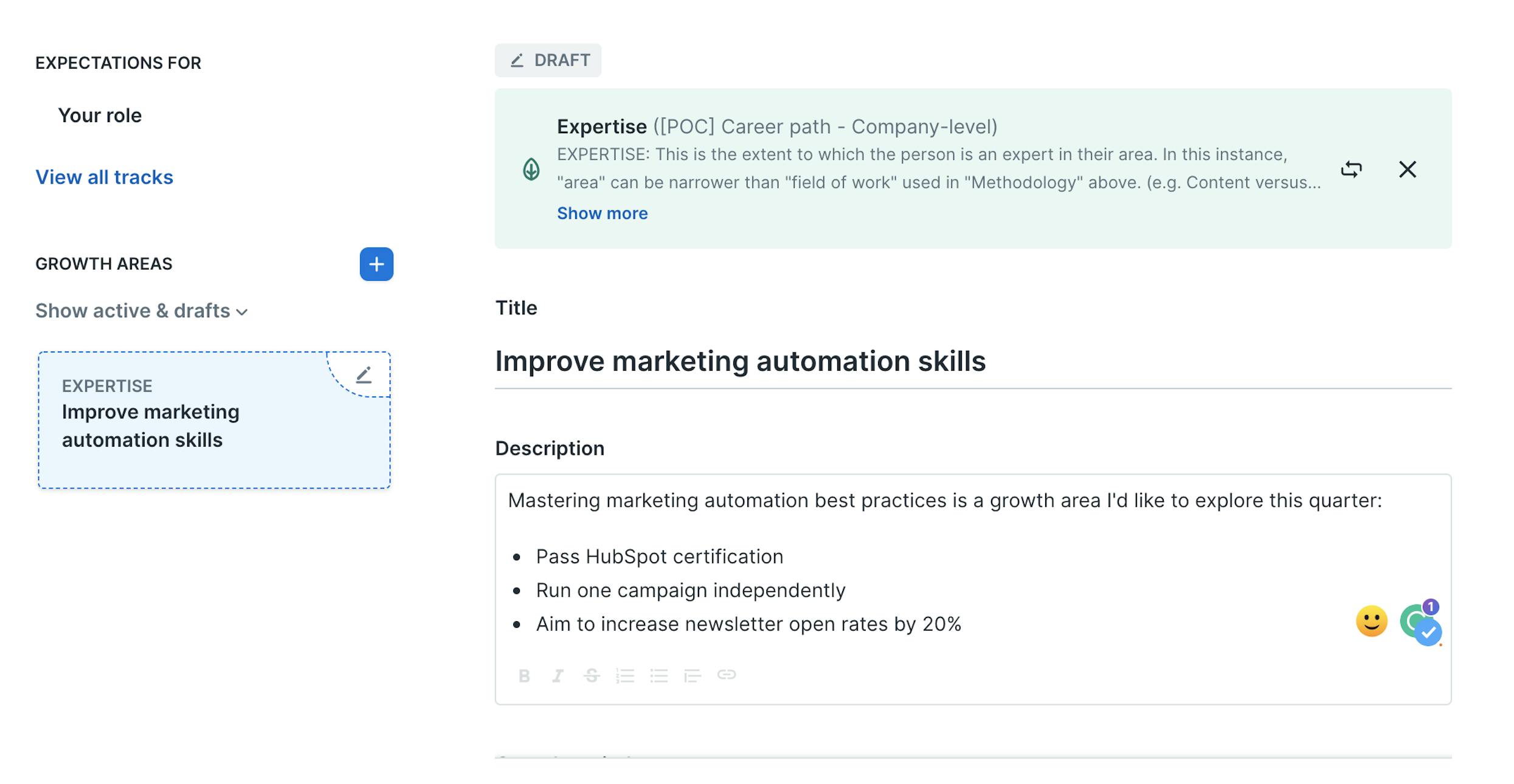Expand Expertise text with Show more
This screenshot has width=1514, height=784.
[602, 213]
